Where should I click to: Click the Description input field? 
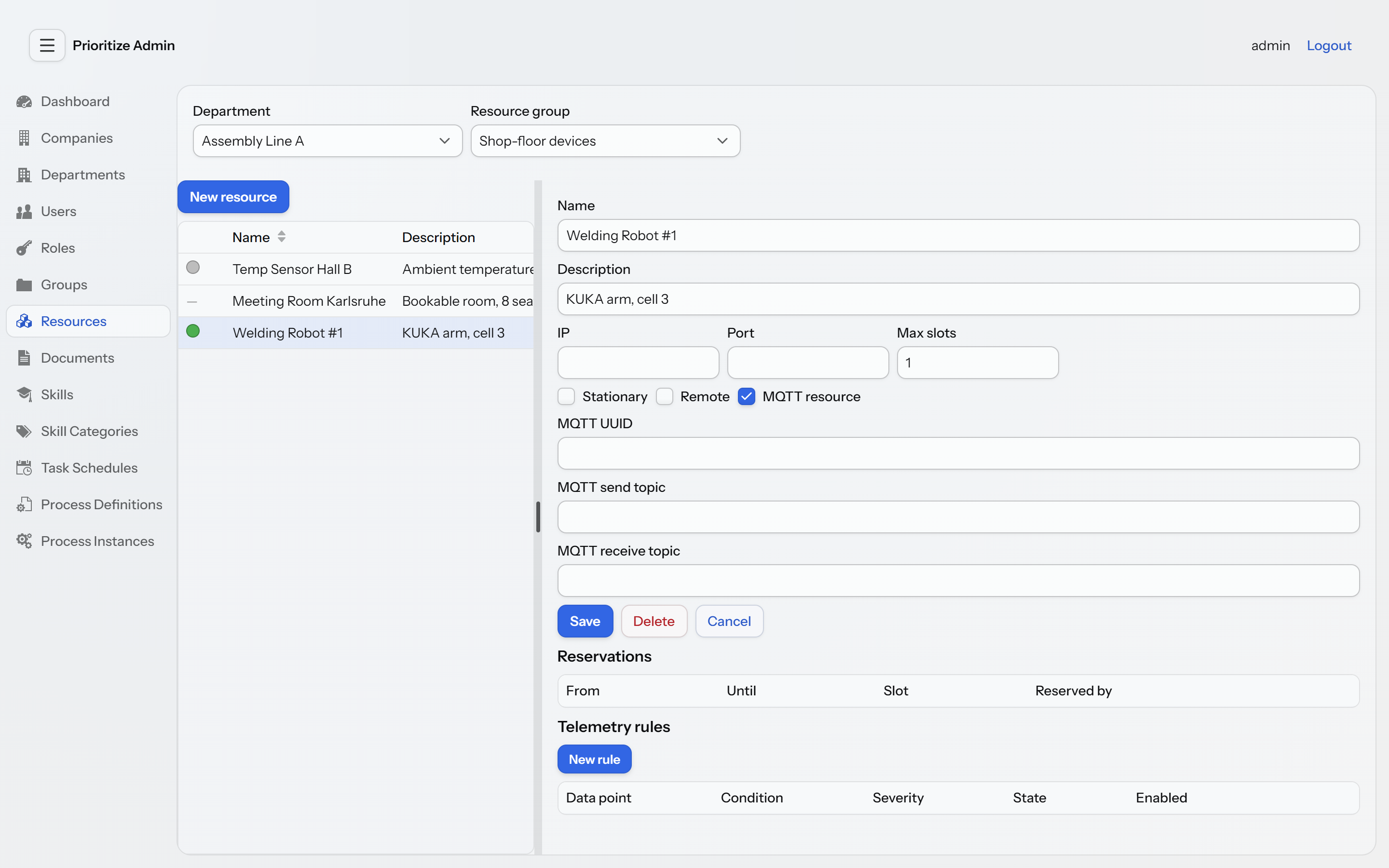(958, 299)
